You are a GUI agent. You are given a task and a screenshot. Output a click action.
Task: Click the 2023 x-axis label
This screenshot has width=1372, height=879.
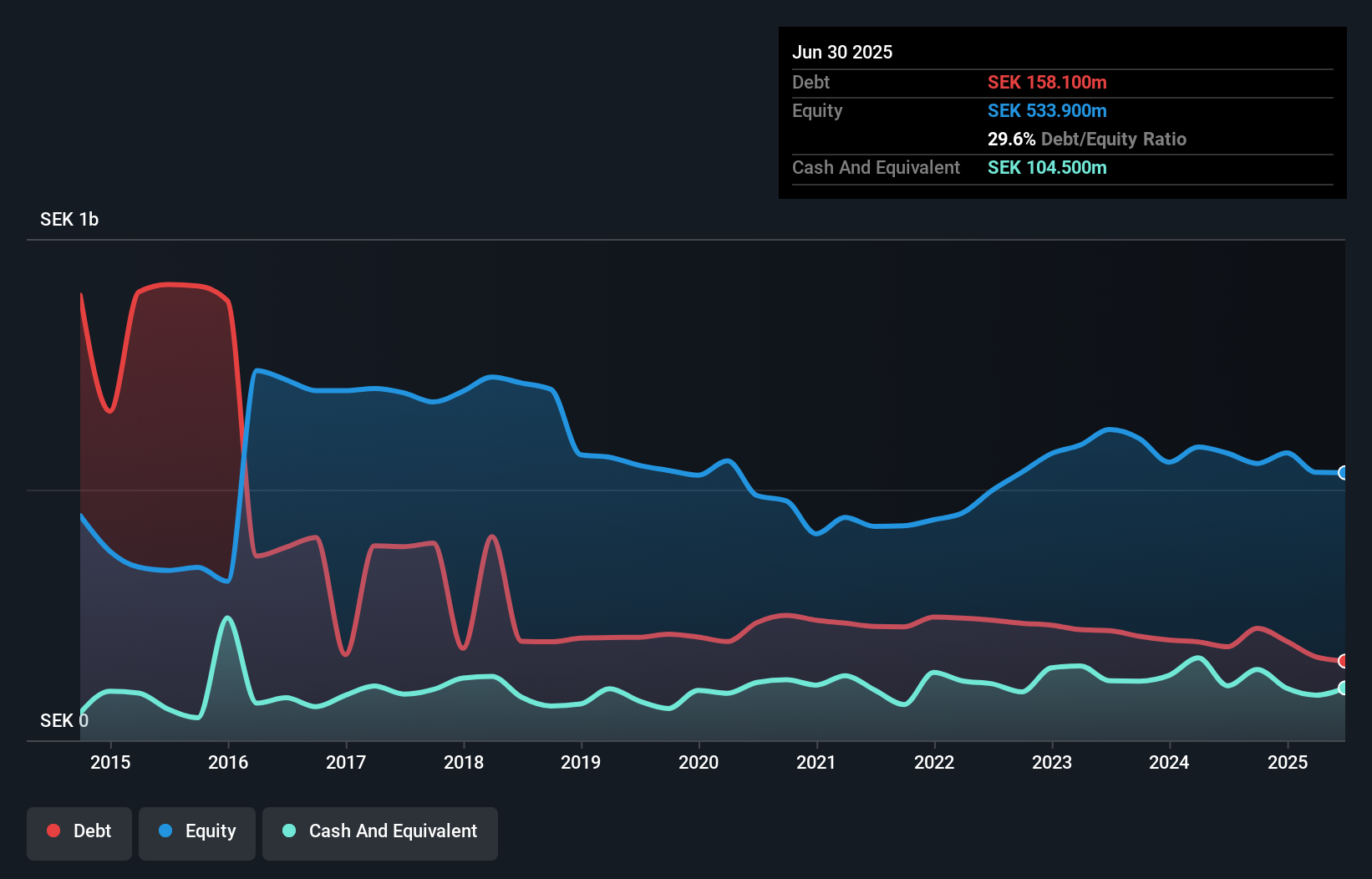pyautogui.click(x=1052, y=762)
